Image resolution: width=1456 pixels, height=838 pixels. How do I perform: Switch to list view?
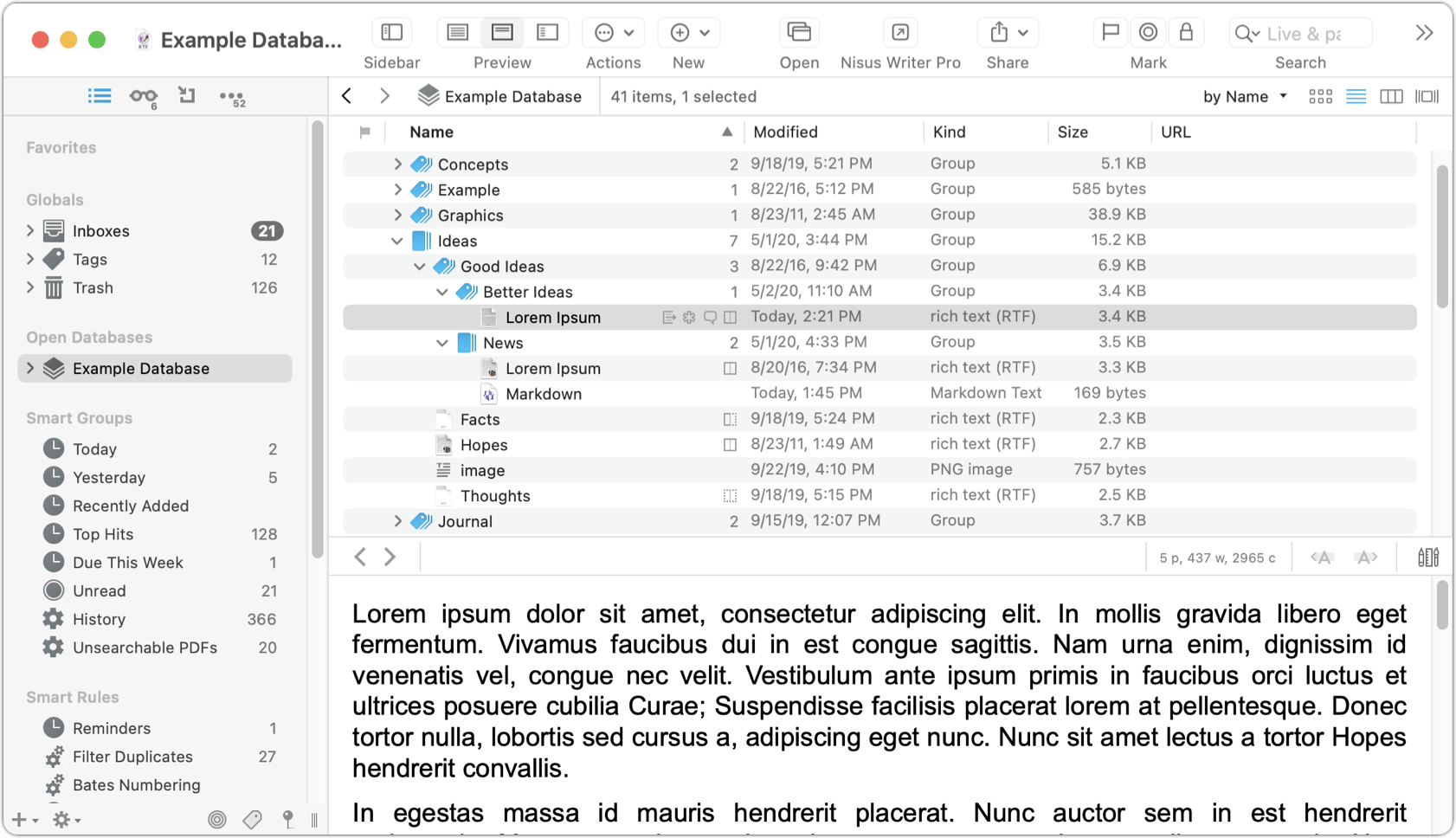pos(1356,97)
